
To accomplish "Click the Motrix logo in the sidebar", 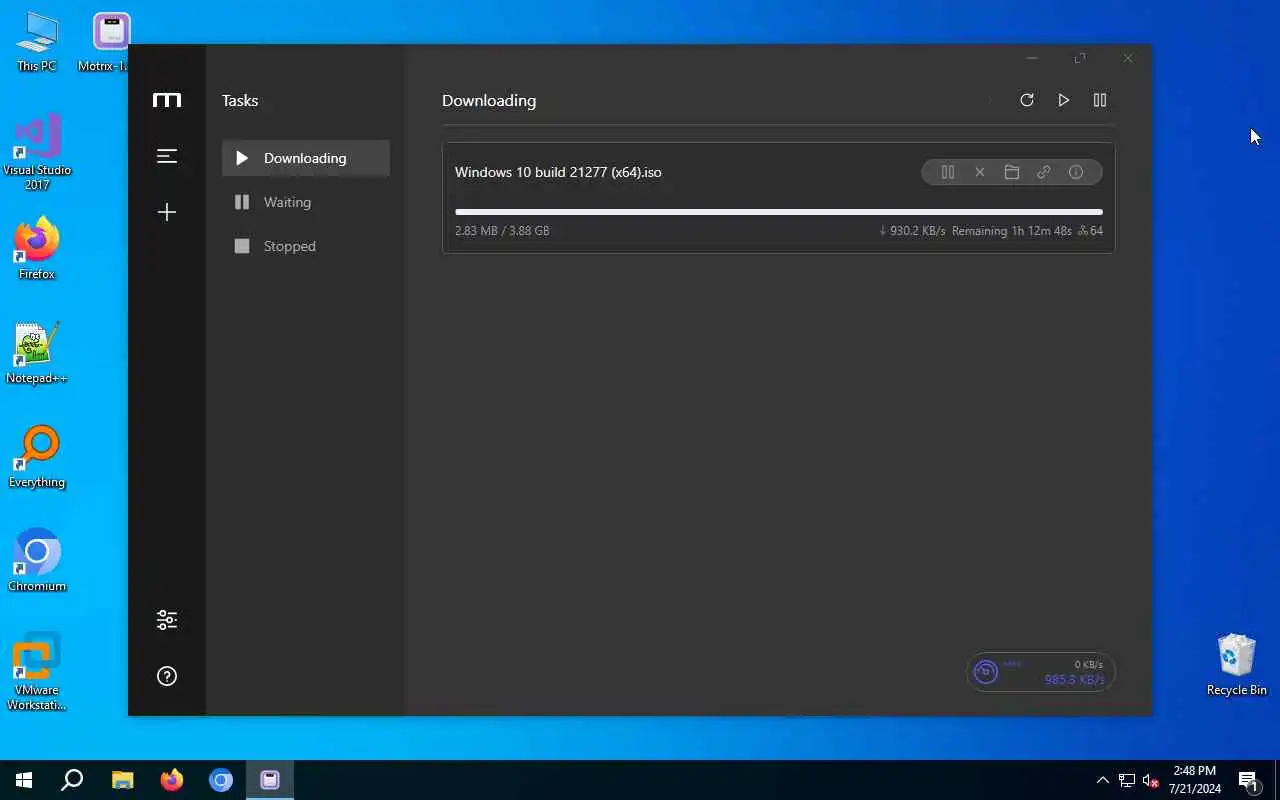I will pos(167,100).
